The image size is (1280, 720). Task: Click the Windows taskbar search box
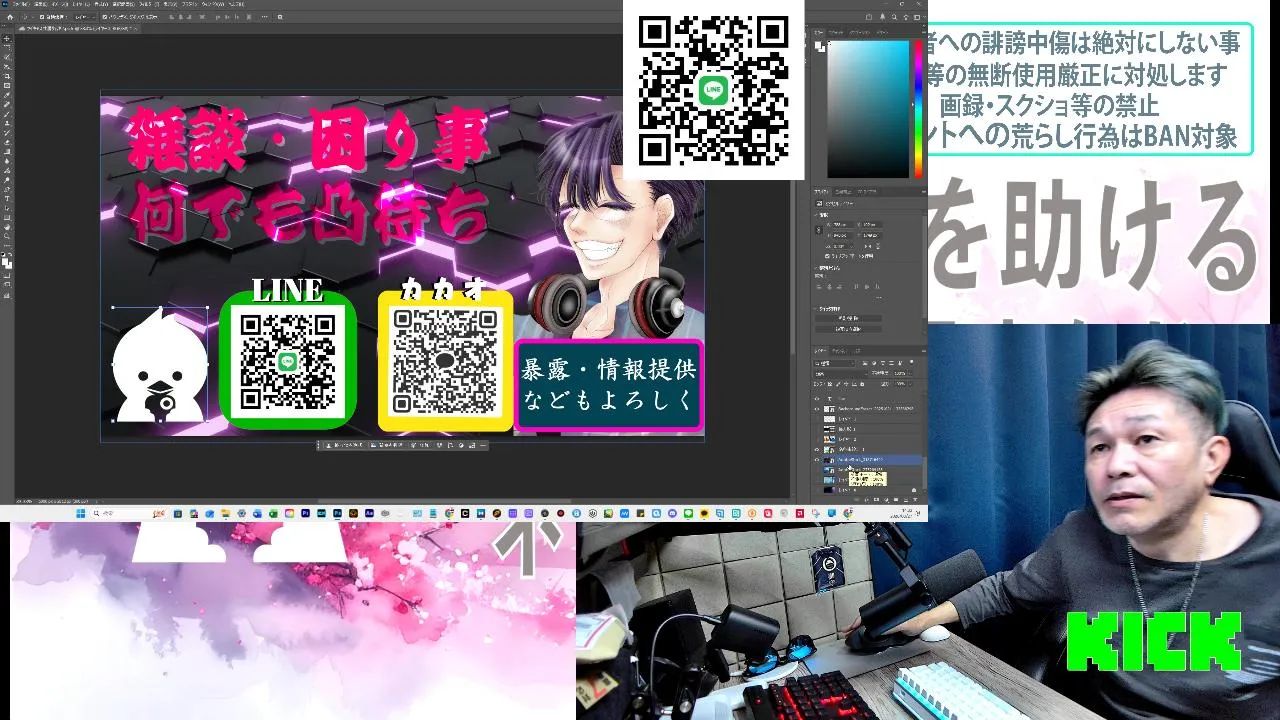129,513
